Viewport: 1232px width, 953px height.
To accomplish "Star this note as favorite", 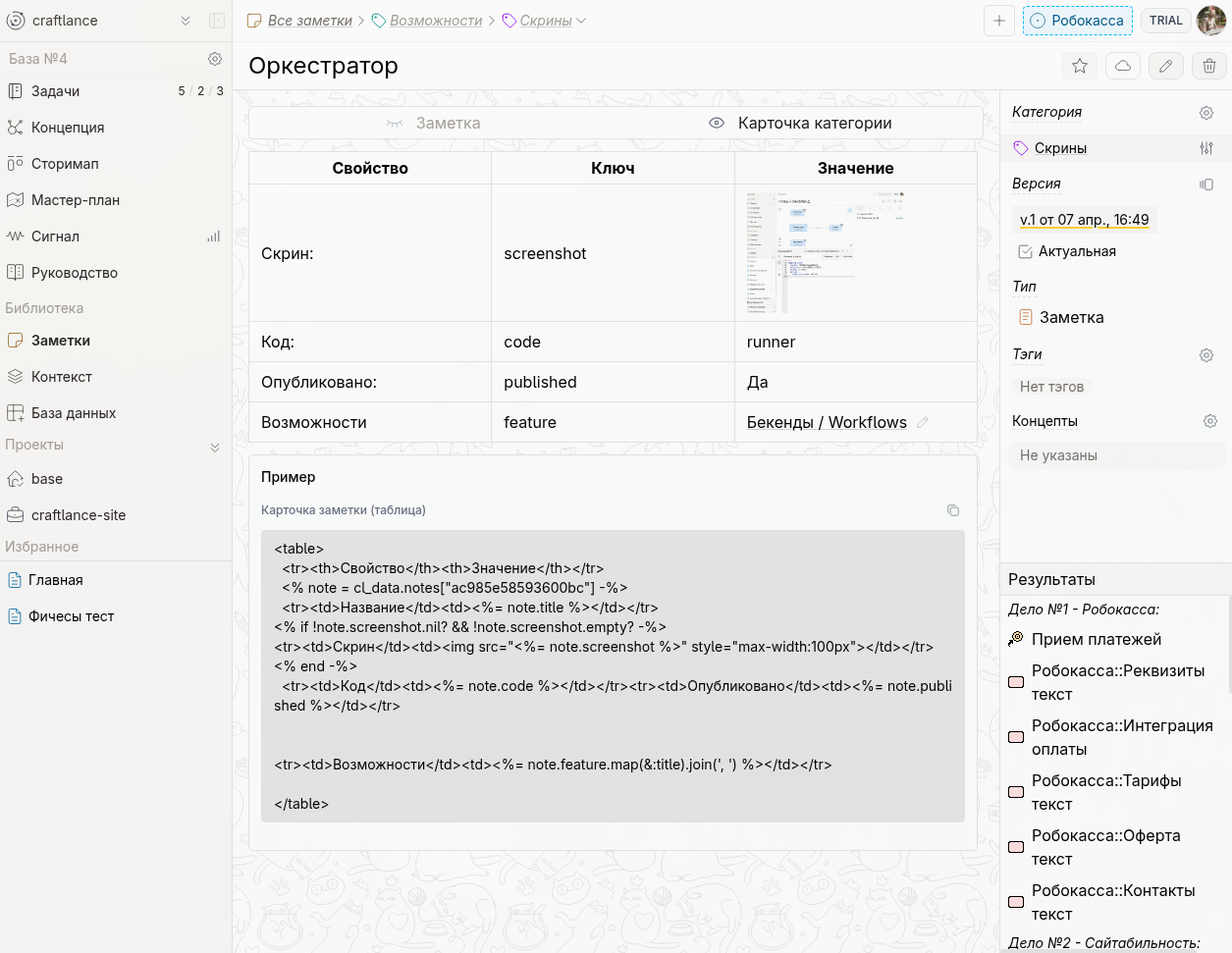I will pos(1080,66).
